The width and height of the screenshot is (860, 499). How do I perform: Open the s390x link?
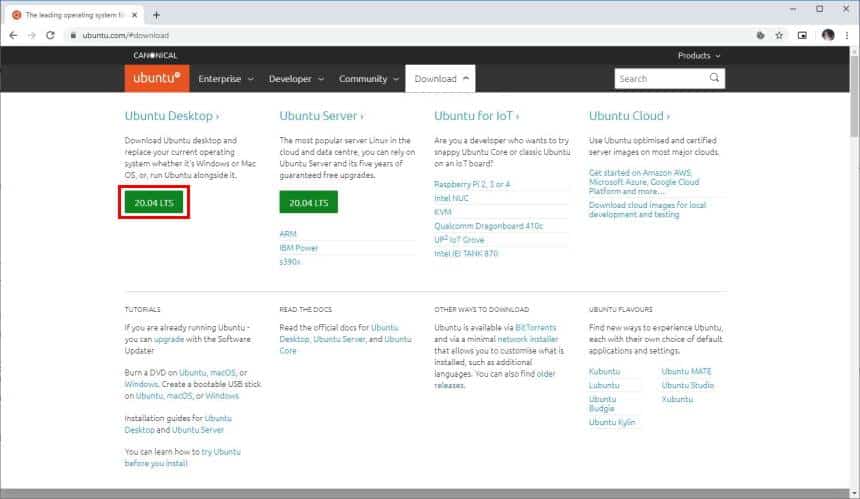(x=290, y=262)
